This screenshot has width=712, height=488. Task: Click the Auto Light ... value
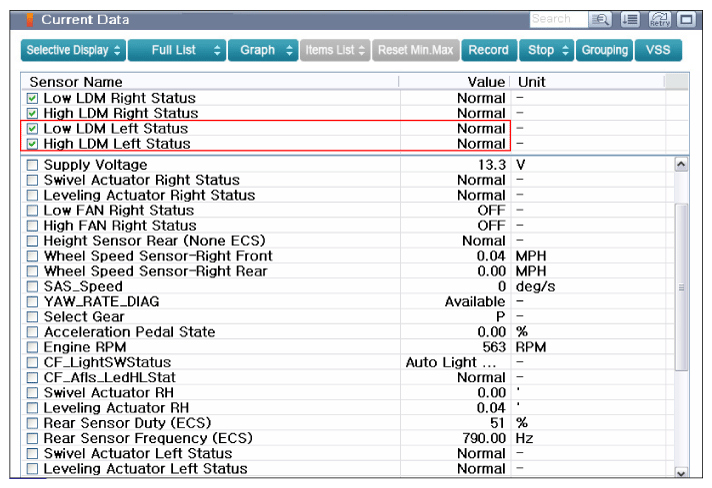pos(451,363)
